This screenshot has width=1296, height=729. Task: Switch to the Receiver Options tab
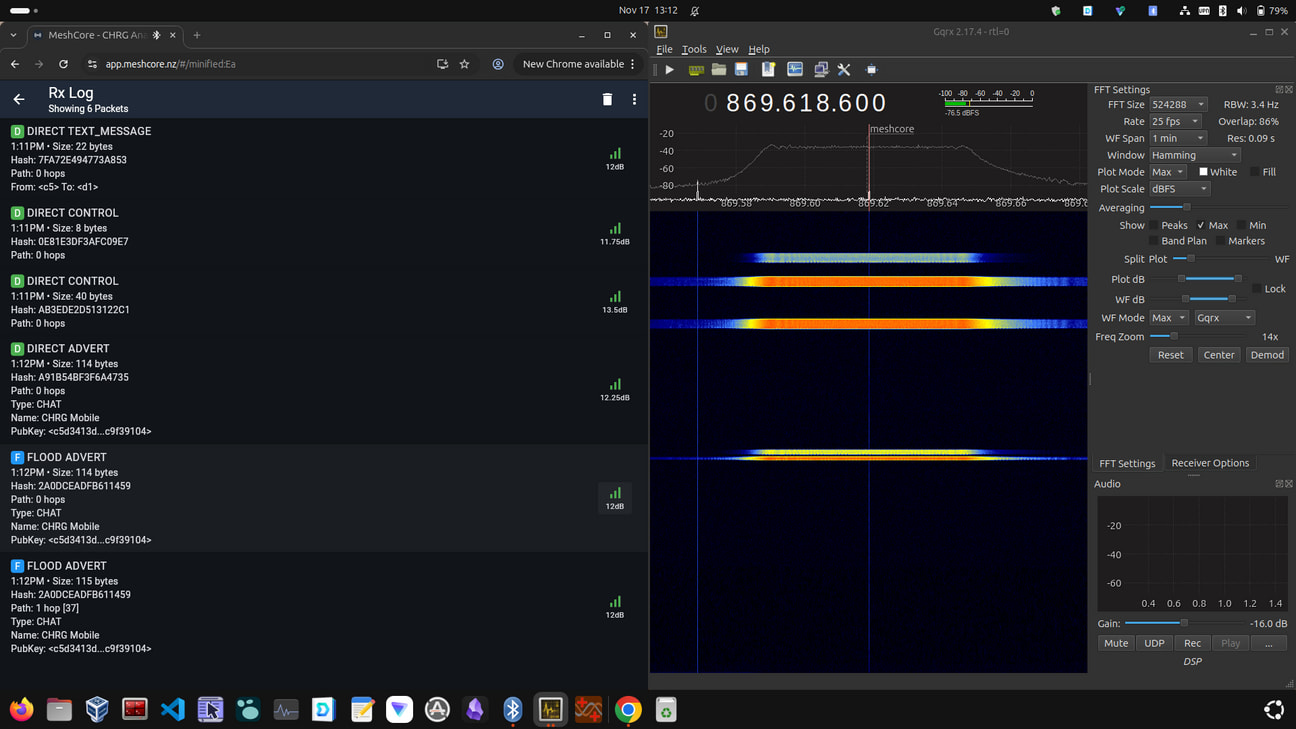pos(1209,463)
